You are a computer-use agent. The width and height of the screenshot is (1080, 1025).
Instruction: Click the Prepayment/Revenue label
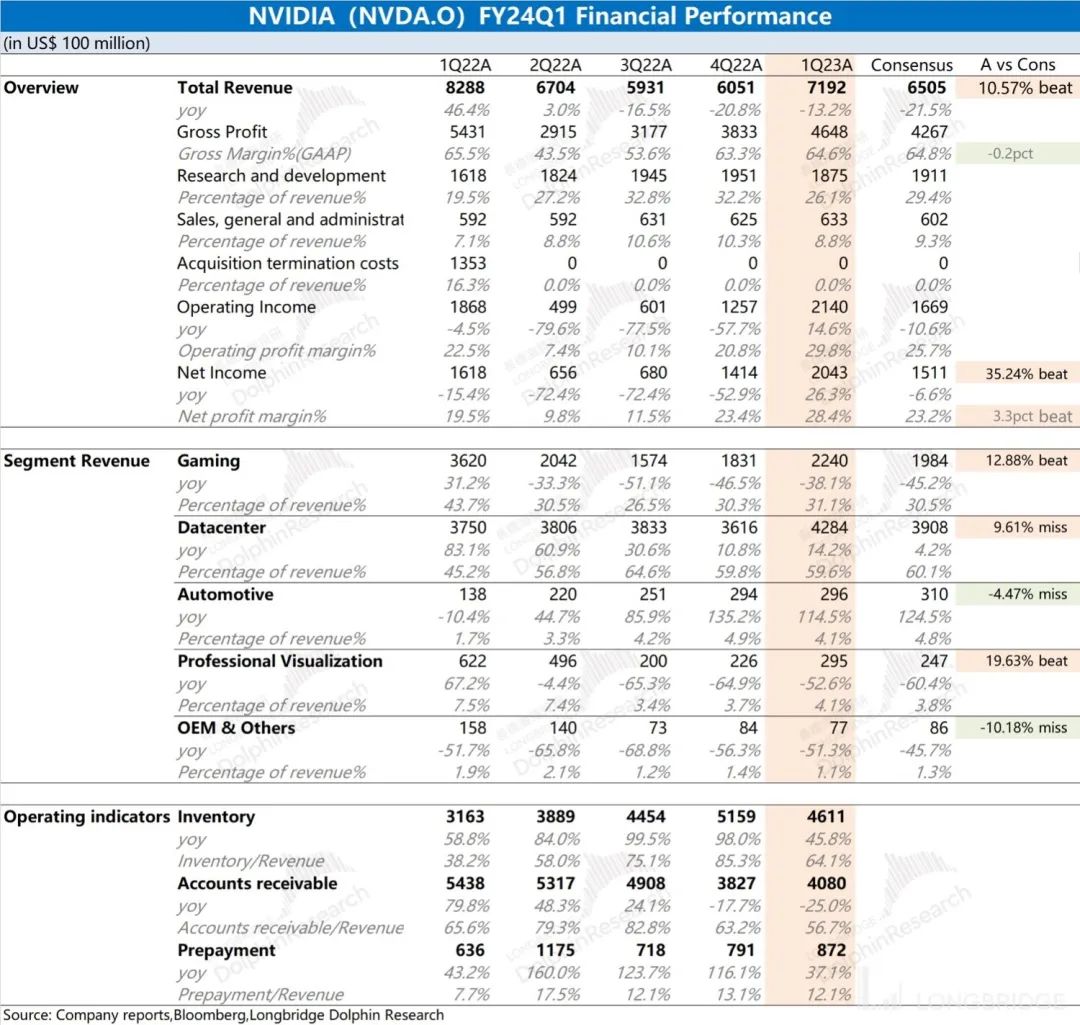pyautogui.click(x=260, y=995)
